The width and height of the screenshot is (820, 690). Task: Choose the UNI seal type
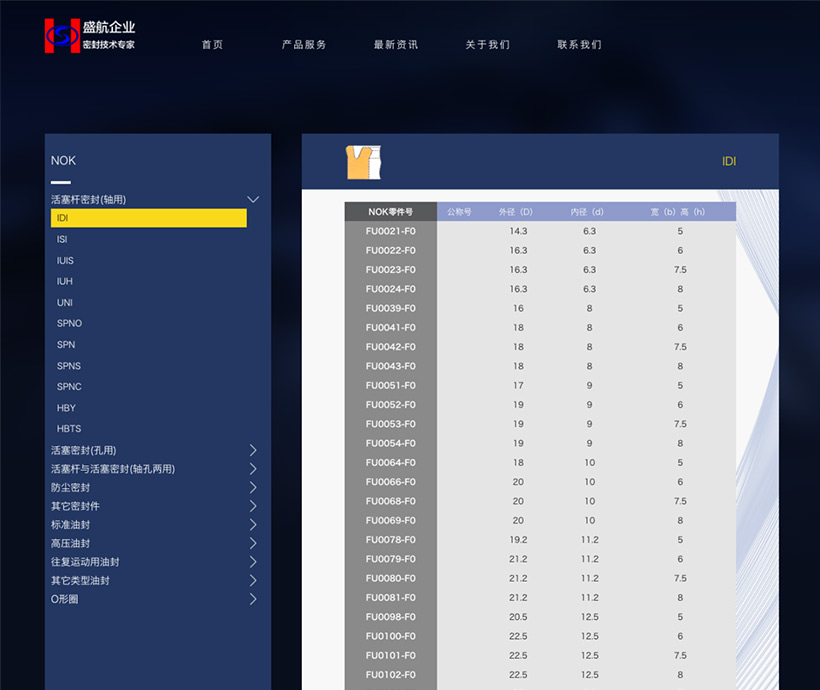click(65, 303)
